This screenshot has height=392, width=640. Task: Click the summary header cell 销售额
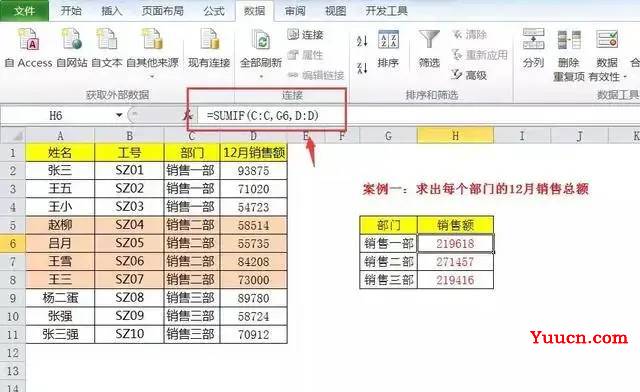pos(455,225)
